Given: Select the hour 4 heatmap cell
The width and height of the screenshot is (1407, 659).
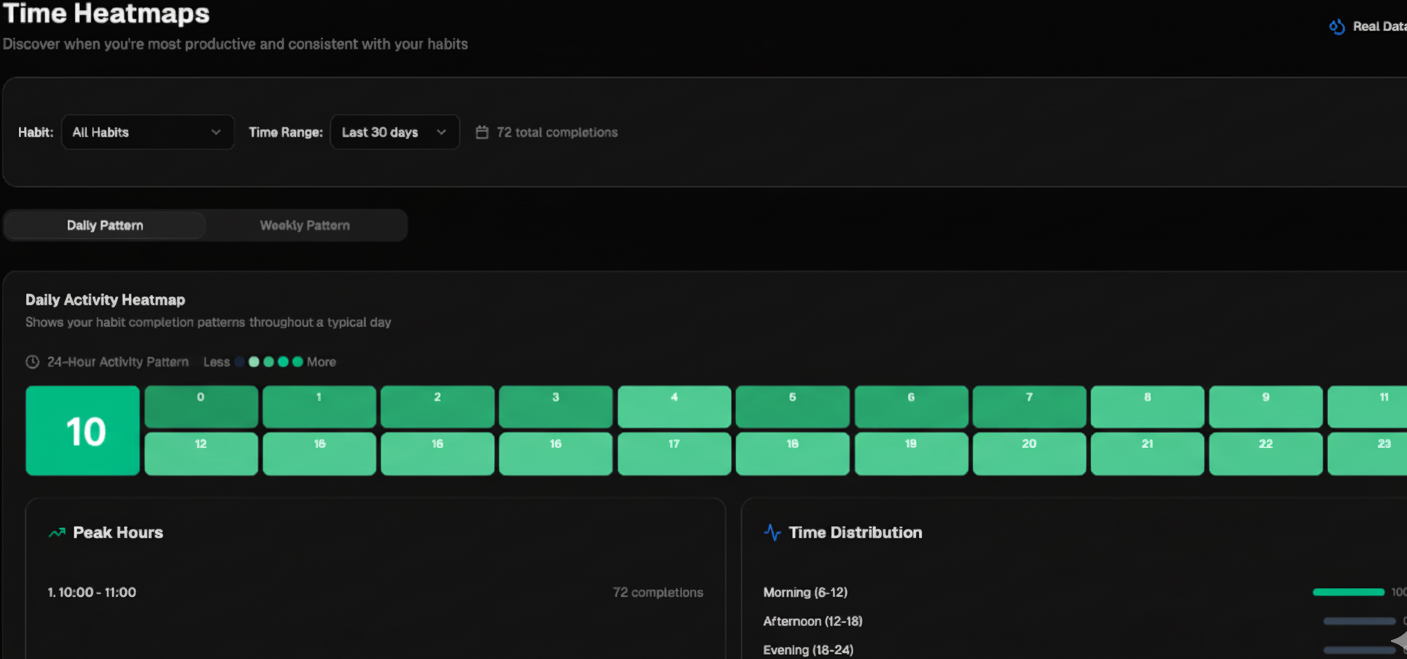Looking at the screenshot, I should click(674, 406).
